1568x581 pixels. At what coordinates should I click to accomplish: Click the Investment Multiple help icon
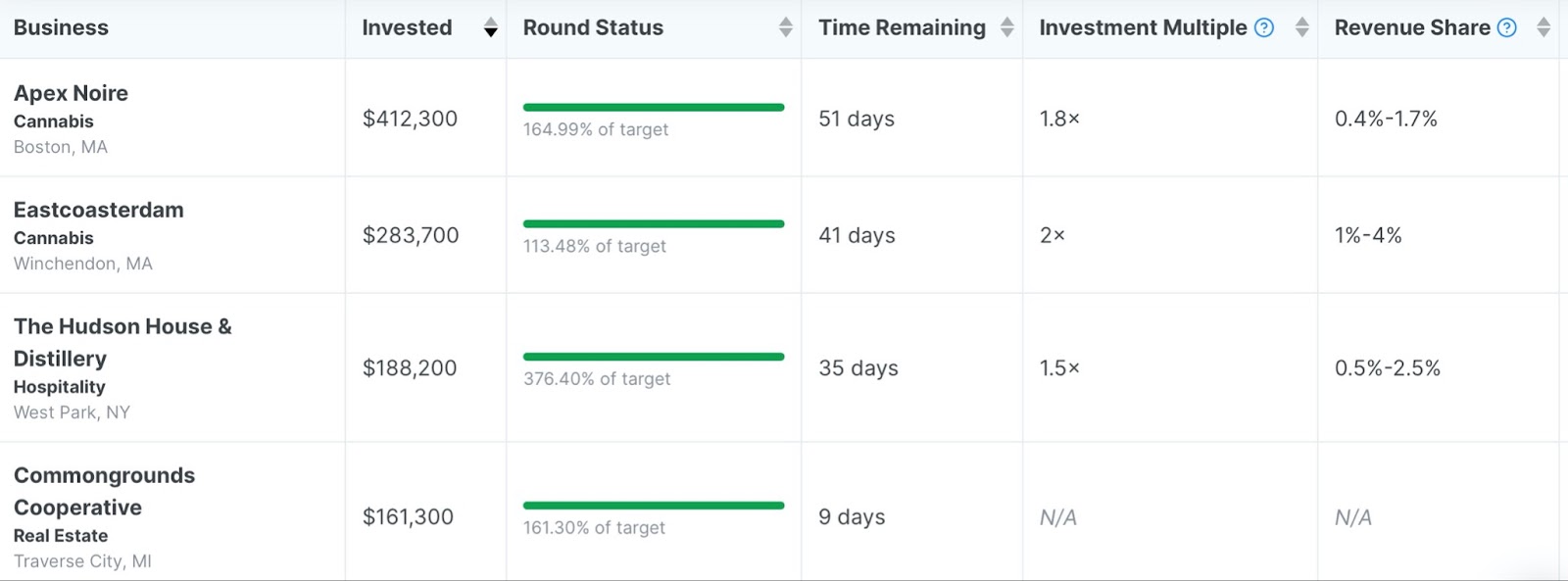(1264, 27)
